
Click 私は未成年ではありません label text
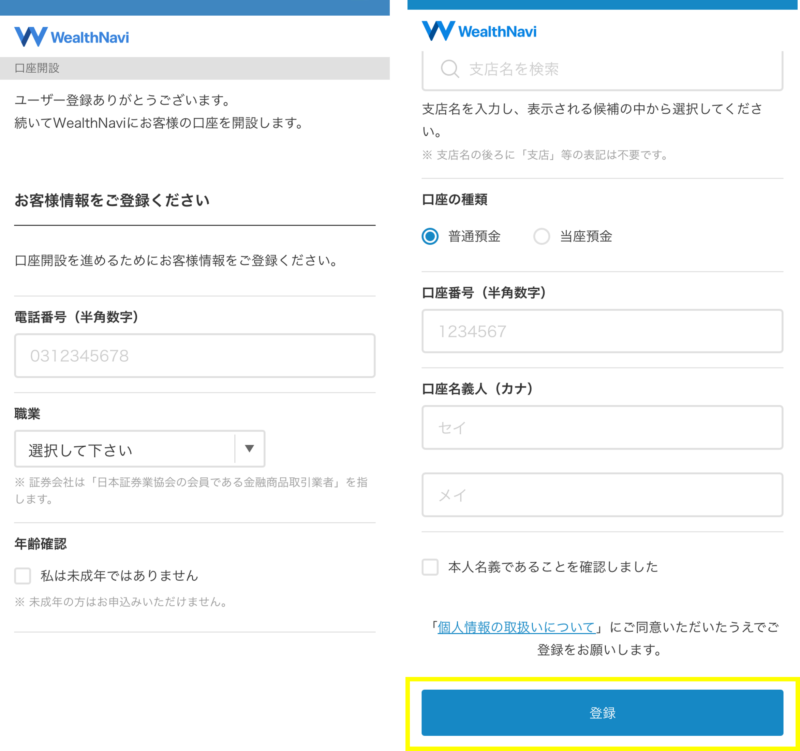(x=119, y=576)
